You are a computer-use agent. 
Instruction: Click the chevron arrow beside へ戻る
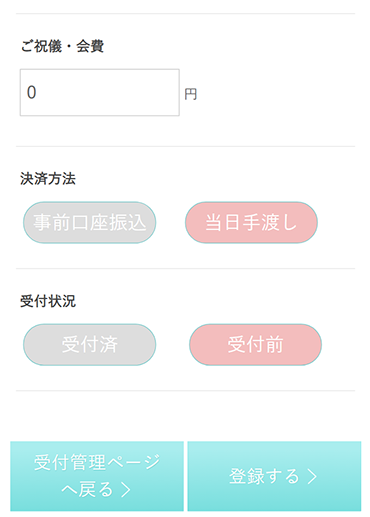(x=126, y=490)
